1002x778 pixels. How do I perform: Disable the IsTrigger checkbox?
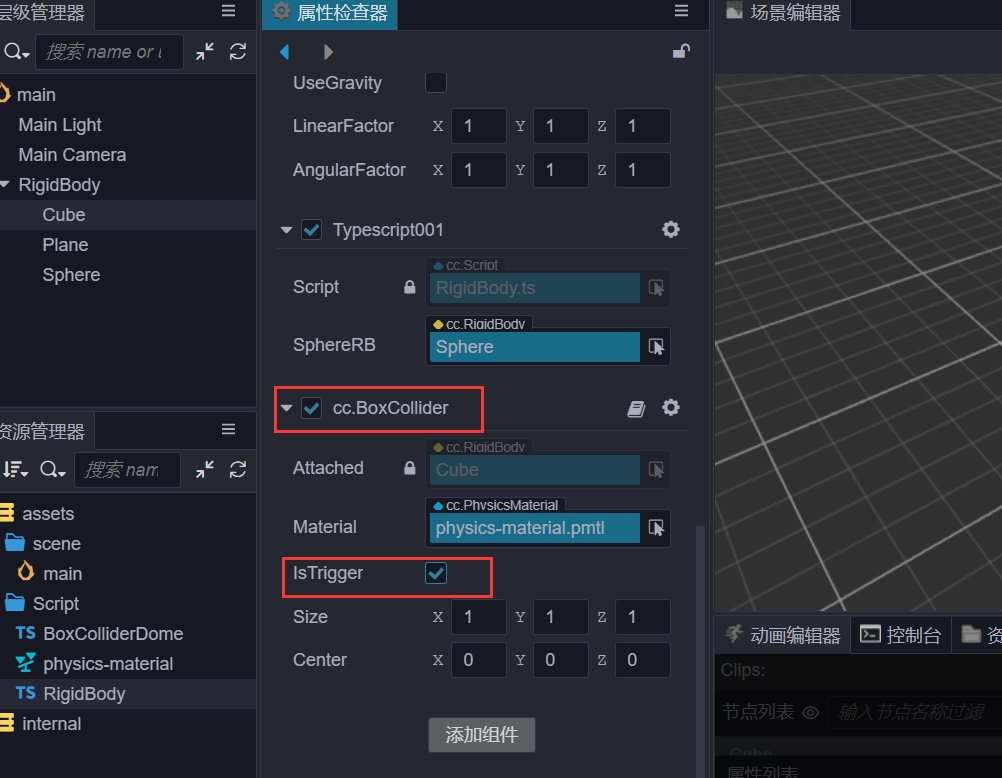(436, 573)
